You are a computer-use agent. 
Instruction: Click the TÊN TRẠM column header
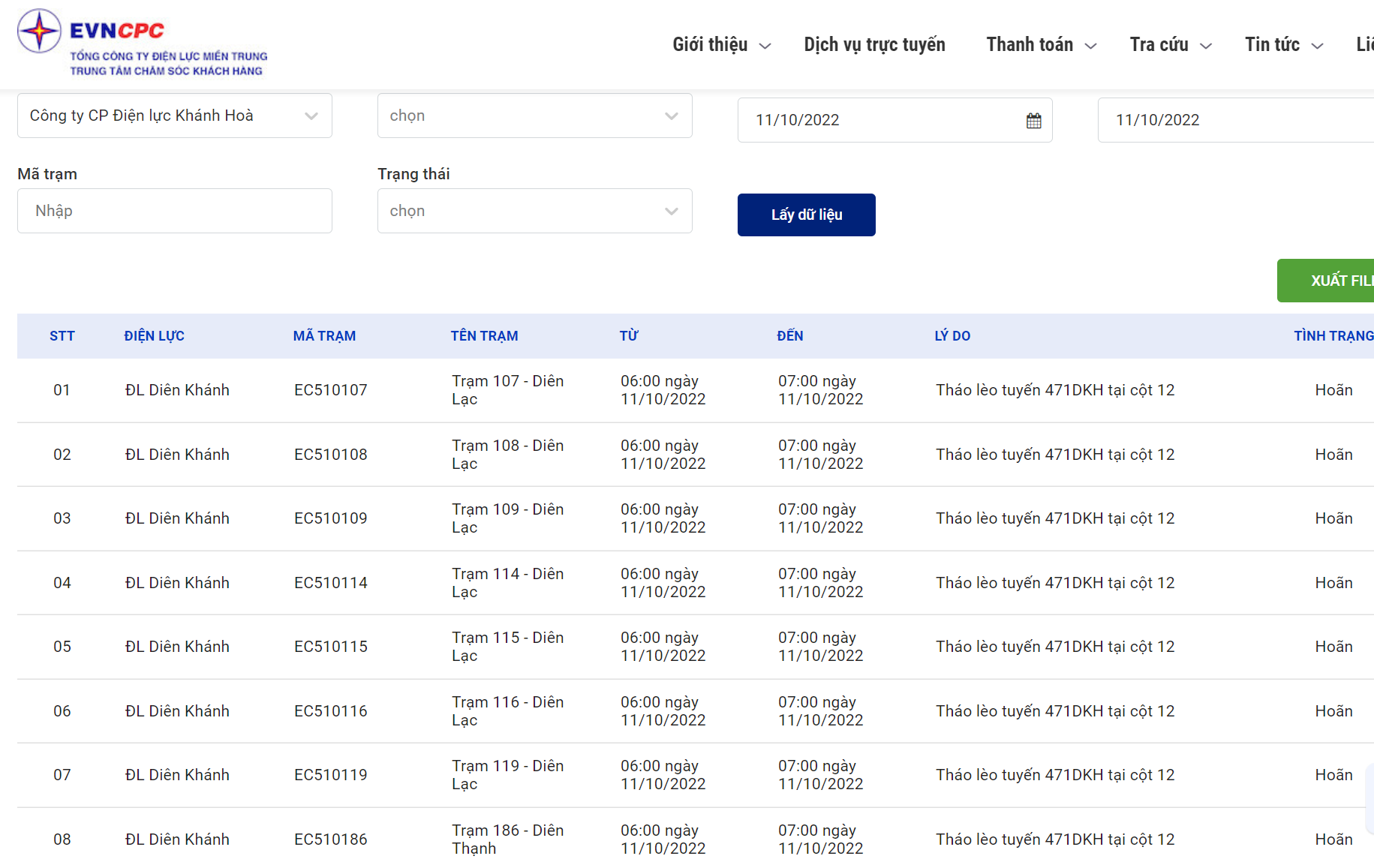(484, 336)
